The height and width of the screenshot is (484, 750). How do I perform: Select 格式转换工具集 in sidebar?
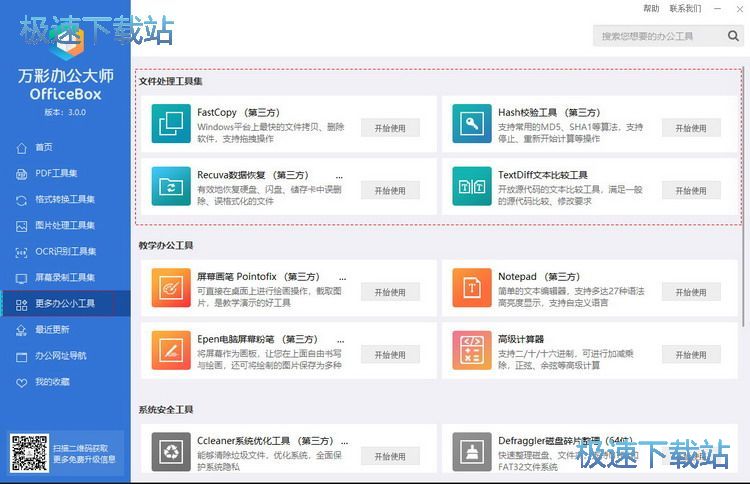click(65, 199)
